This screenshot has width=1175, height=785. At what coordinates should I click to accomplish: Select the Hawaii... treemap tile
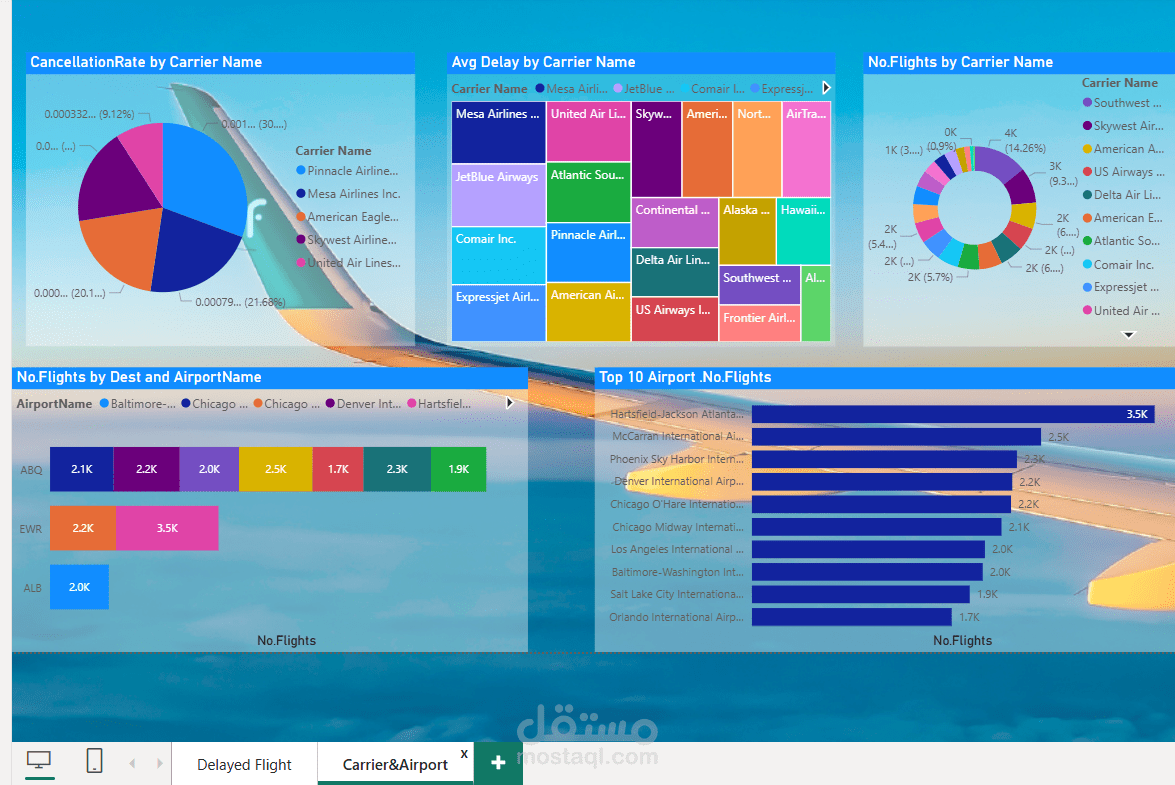pos(803,231)
